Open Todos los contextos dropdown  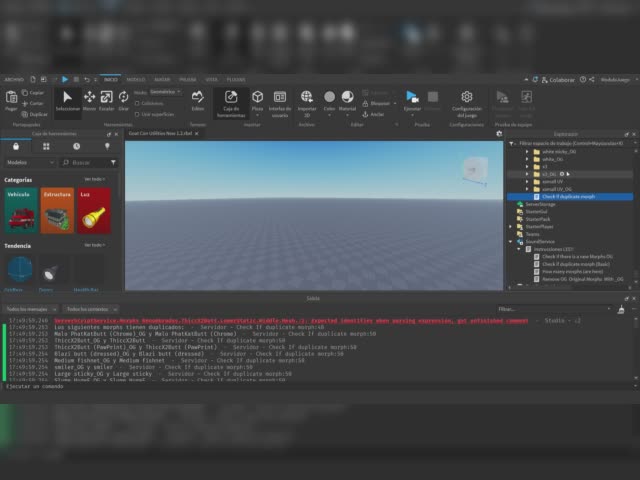pos(90,309)
